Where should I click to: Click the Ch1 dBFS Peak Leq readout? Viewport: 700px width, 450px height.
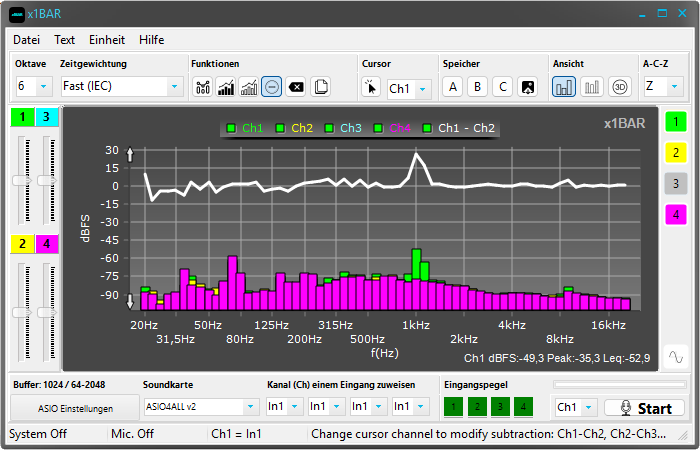557,358
